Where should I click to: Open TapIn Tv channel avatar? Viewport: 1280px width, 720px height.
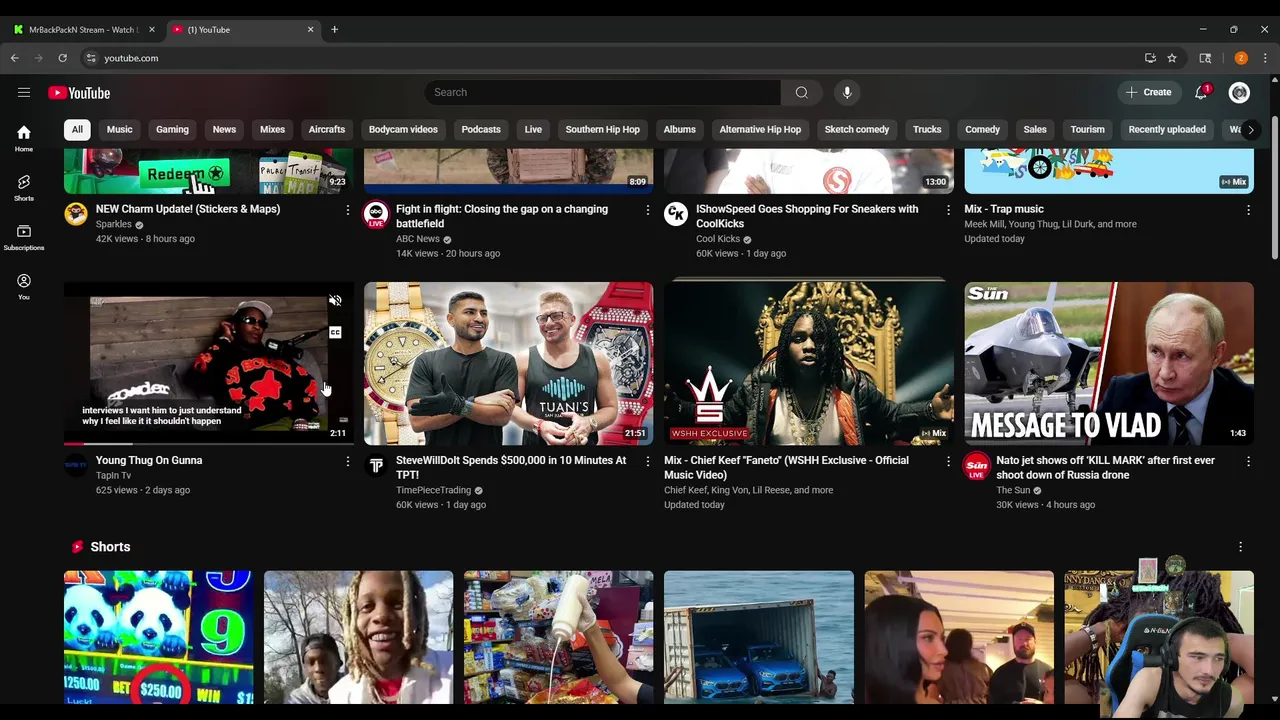point(76,464)
